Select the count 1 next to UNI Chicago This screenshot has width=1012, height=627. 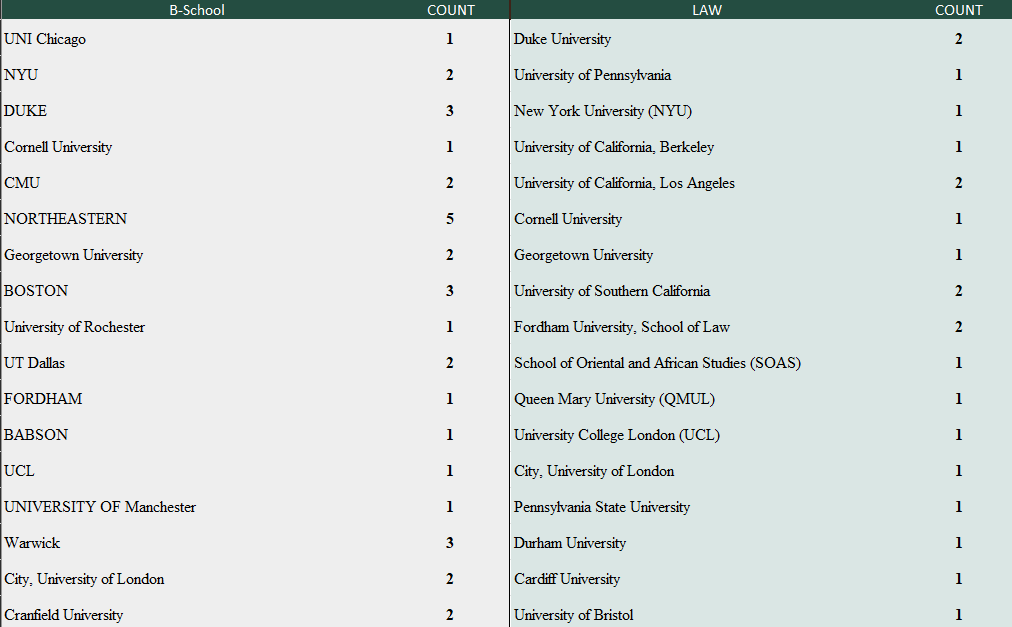(450, 39)
